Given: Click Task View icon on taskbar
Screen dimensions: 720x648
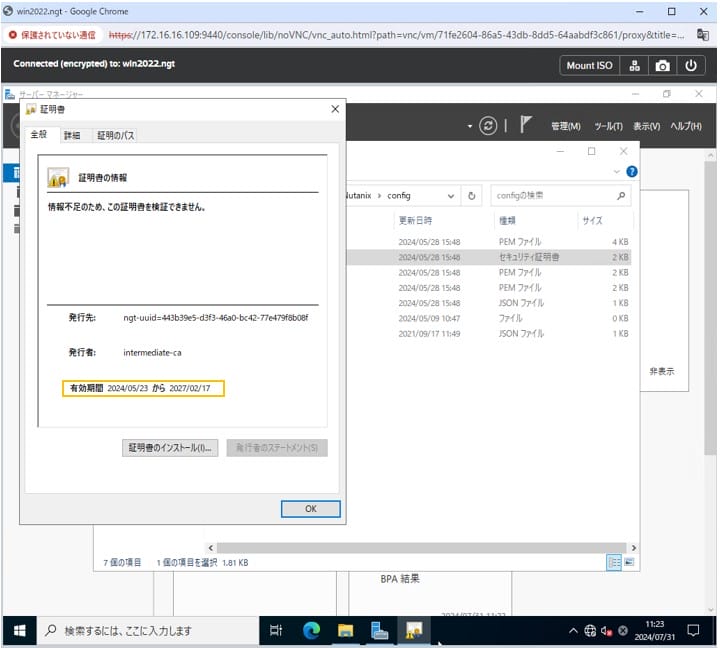Looking at the screenshot, I should pyautogui.click(x=277, y=630).
